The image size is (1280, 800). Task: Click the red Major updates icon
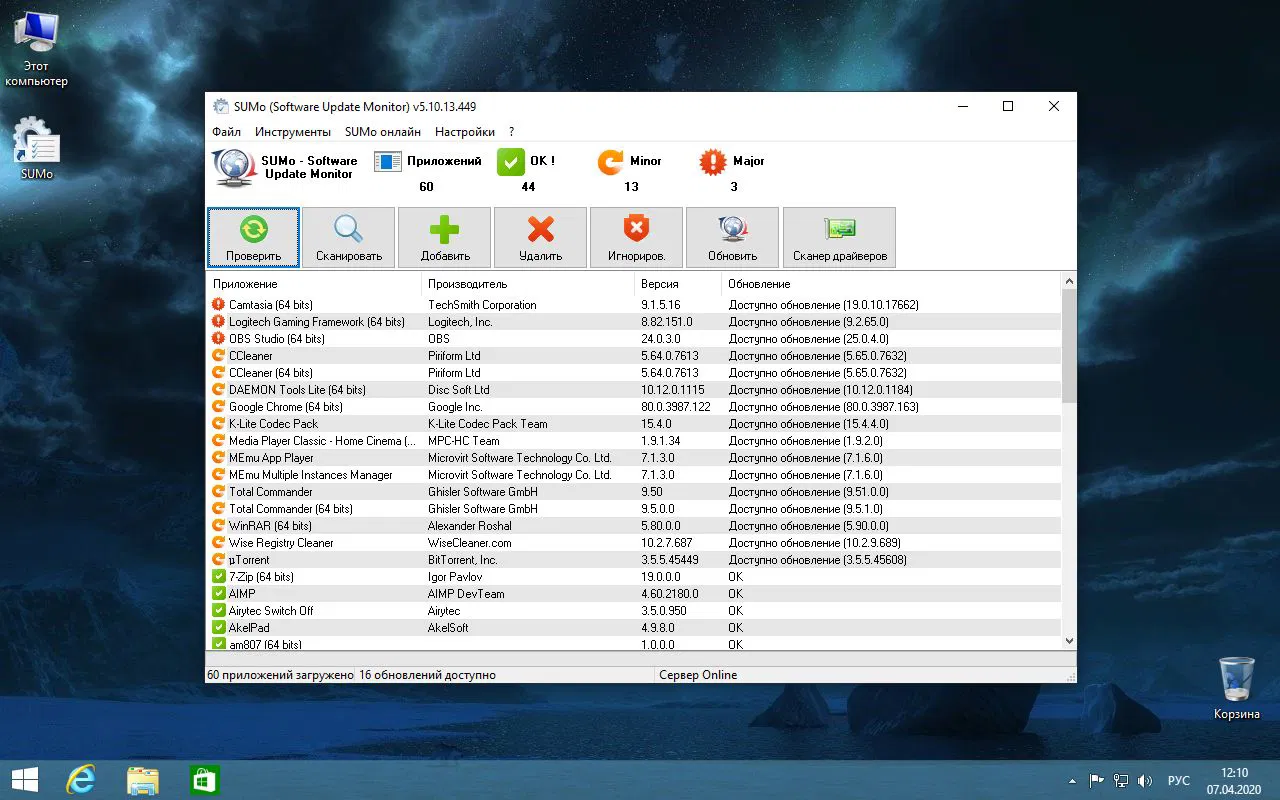pyautogui.click(x=713, y=161)
